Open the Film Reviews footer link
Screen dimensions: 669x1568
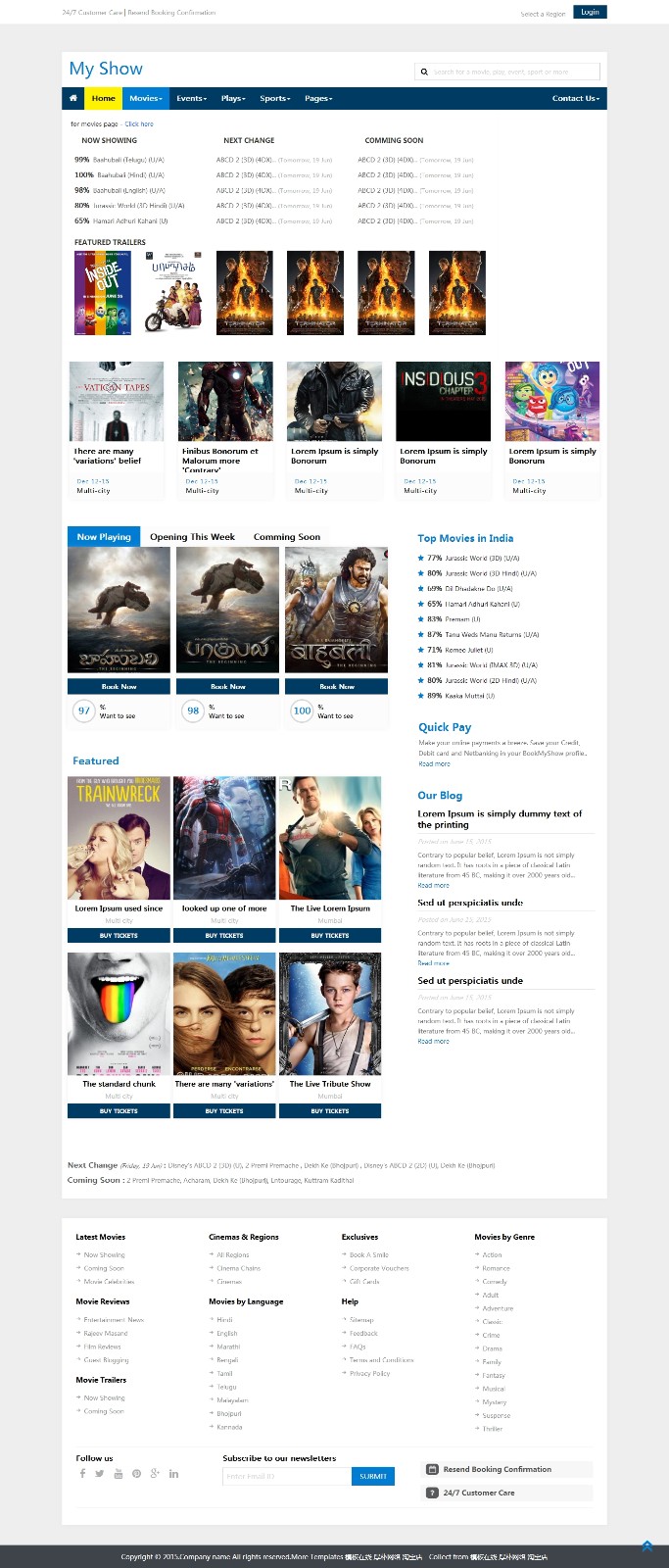(x=102, y=1347)
